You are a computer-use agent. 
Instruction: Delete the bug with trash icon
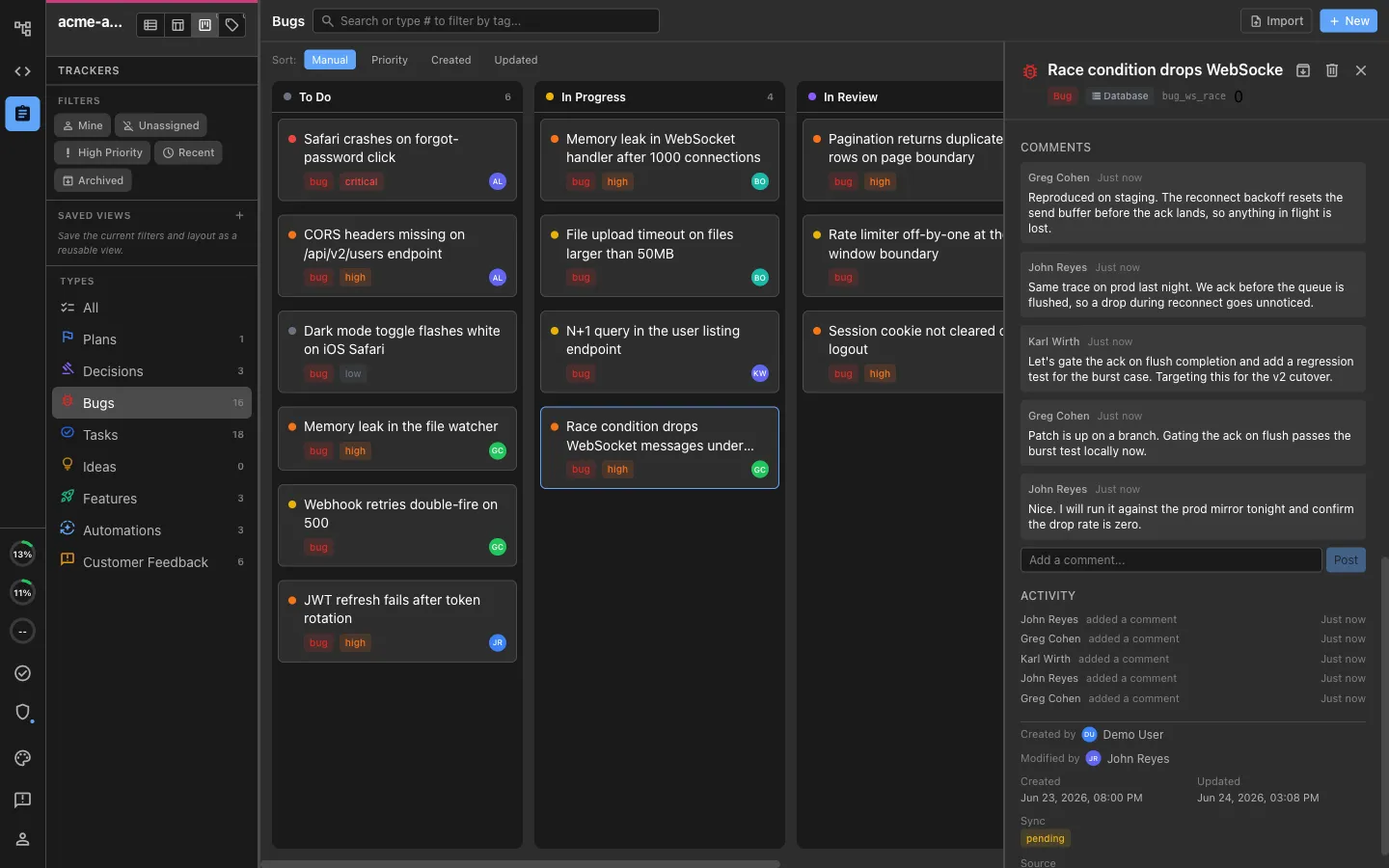point(1332,70)
